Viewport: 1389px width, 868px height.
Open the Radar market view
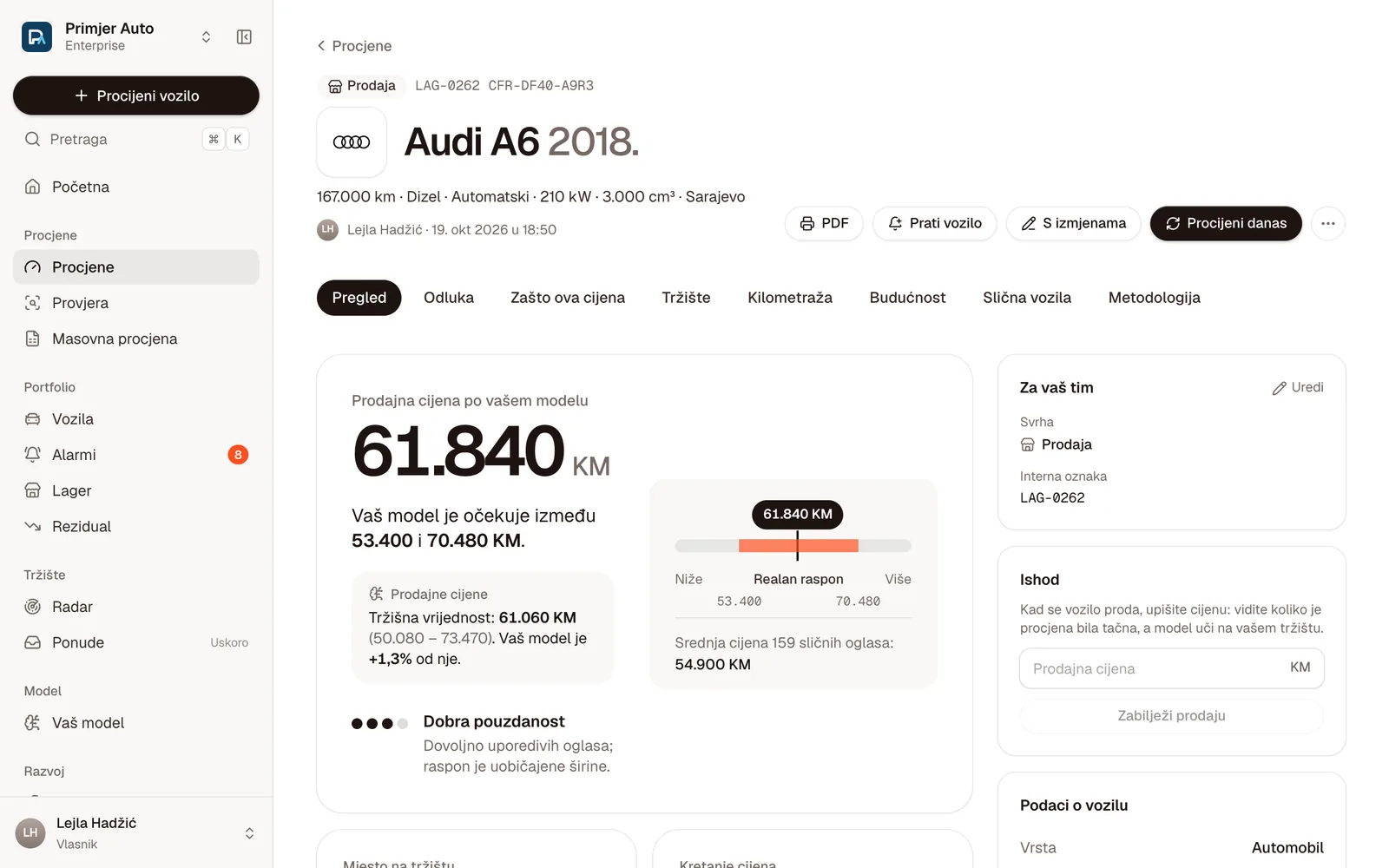coord(136,607)
